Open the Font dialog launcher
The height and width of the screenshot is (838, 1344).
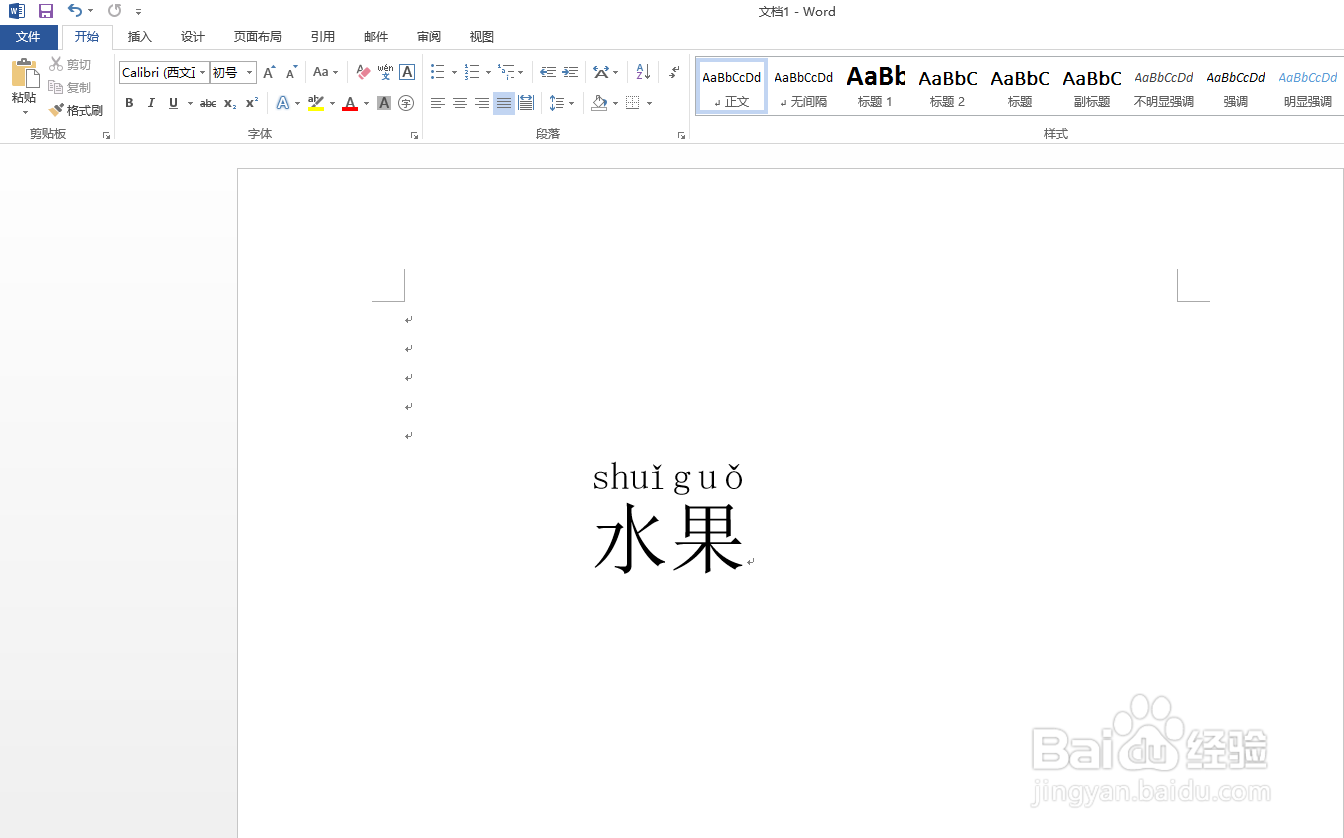coord(414,135)
